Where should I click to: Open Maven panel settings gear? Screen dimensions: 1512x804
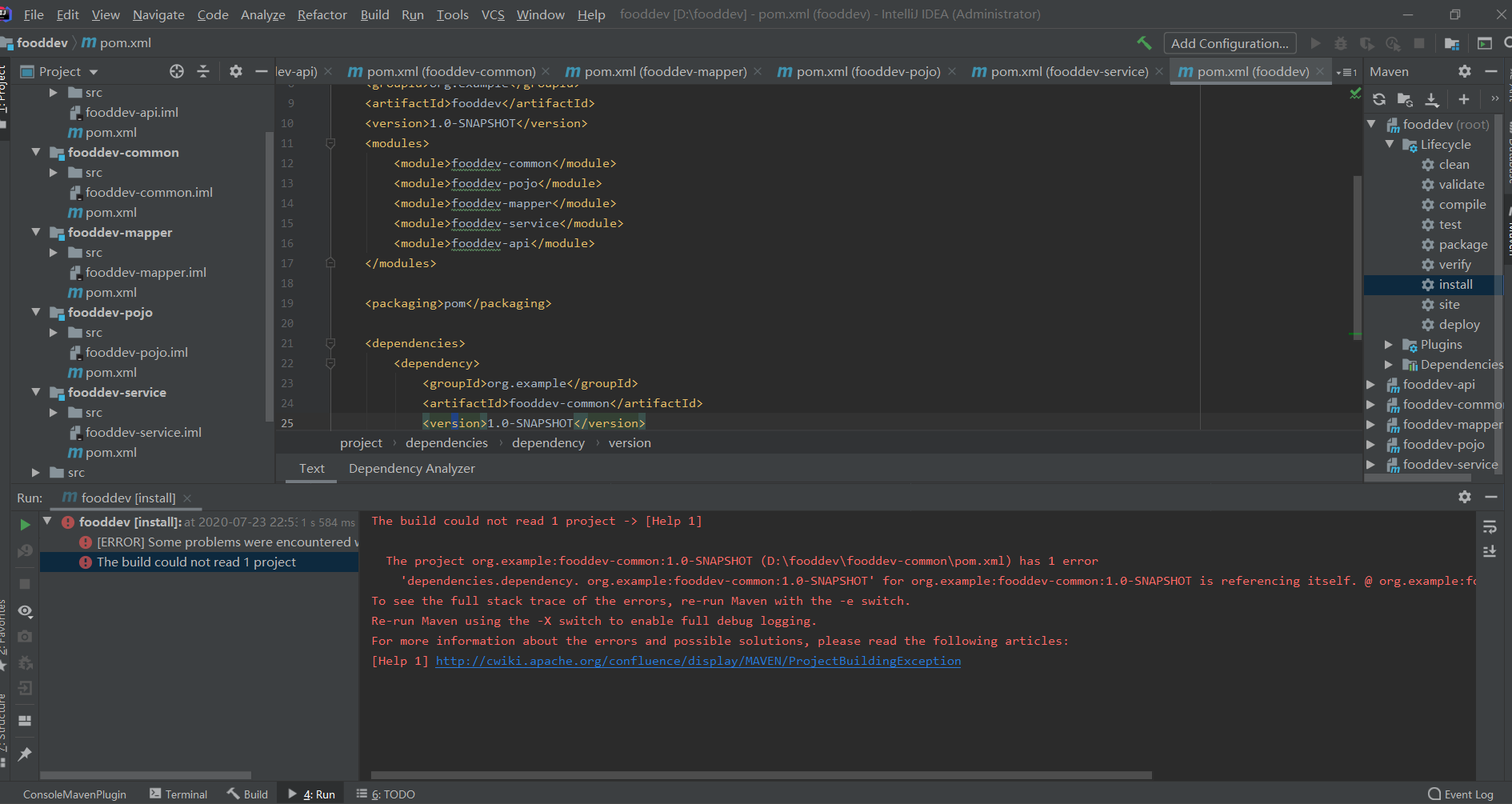coord(1465,71)
